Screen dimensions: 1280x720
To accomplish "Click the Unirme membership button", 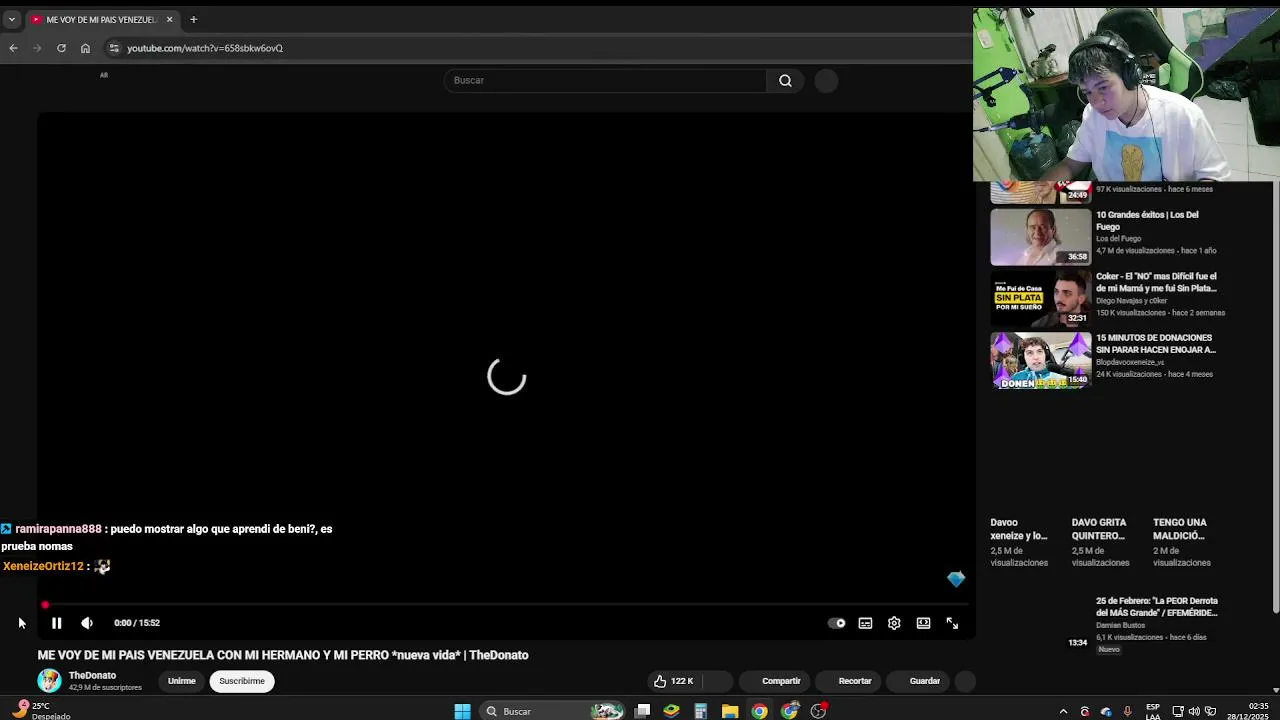I will tap(182, 681).
